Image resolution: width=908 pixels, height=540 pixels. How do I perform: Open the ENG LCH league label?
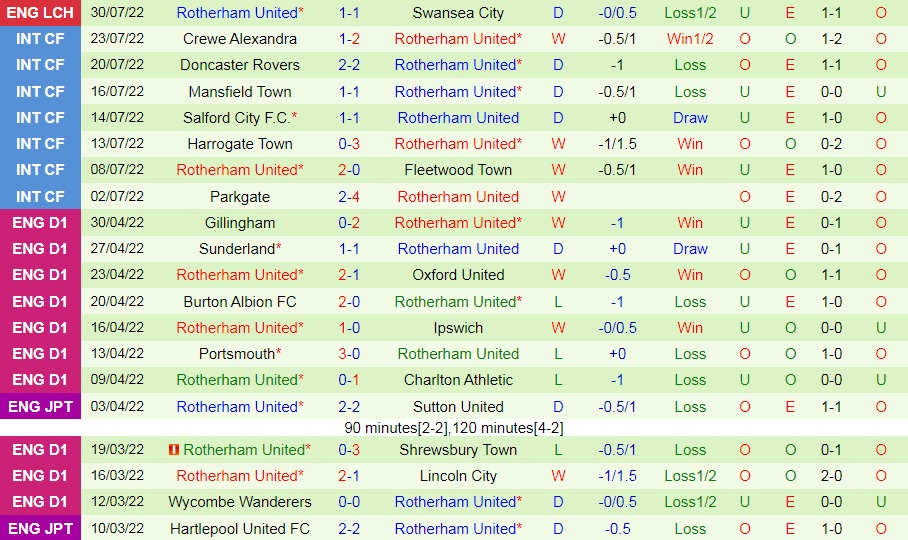click(x=40, y=13)
